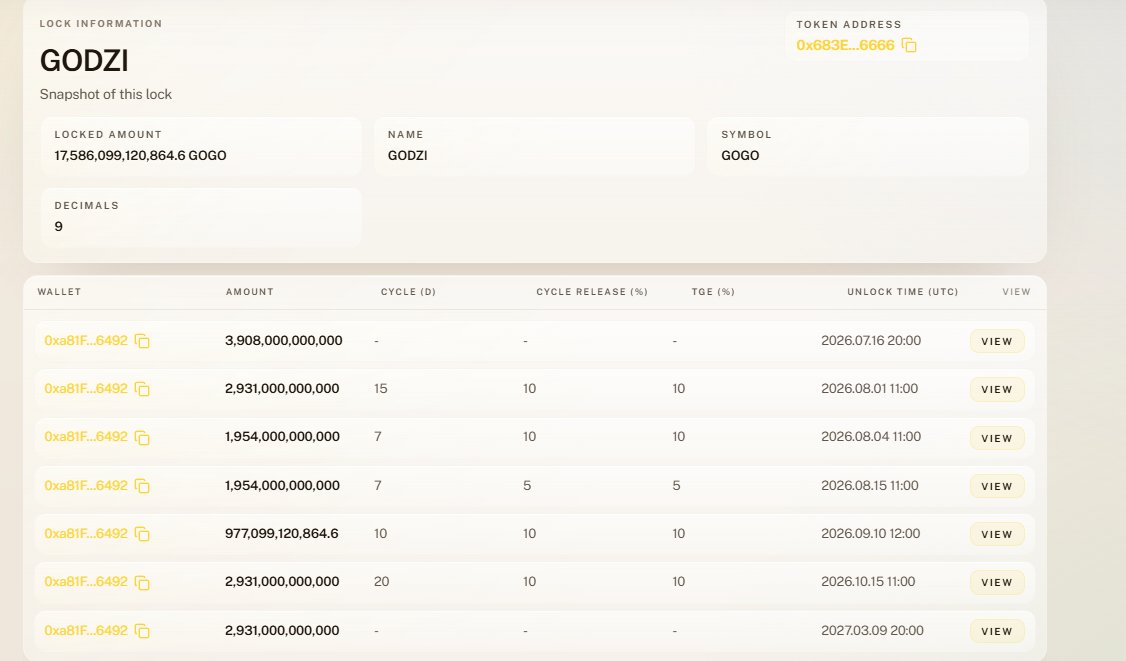Select the GOGO symbol value
This screenshot has height=661, width=1126.
tap(740, 155)
